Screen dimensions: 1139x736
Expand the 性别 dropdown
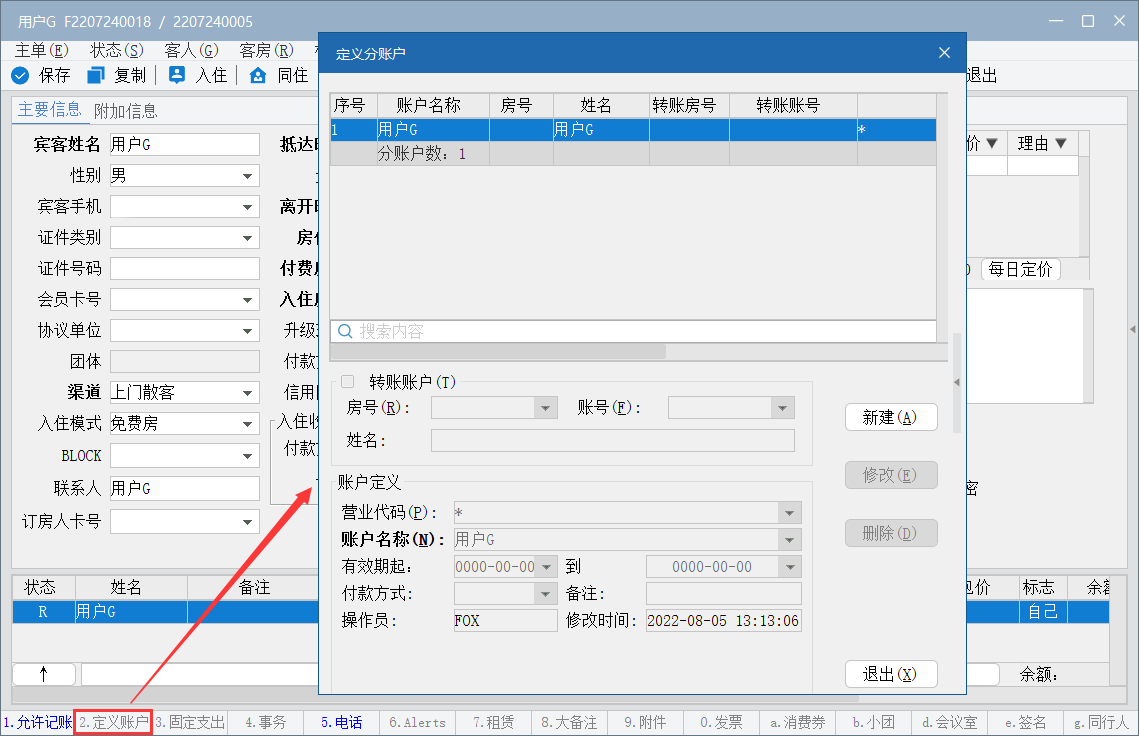[x=247, y=176]
